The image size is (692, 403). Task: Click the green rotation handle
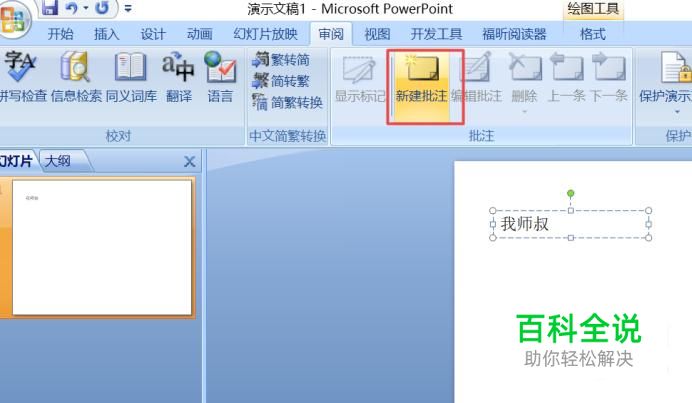[571, 193]
